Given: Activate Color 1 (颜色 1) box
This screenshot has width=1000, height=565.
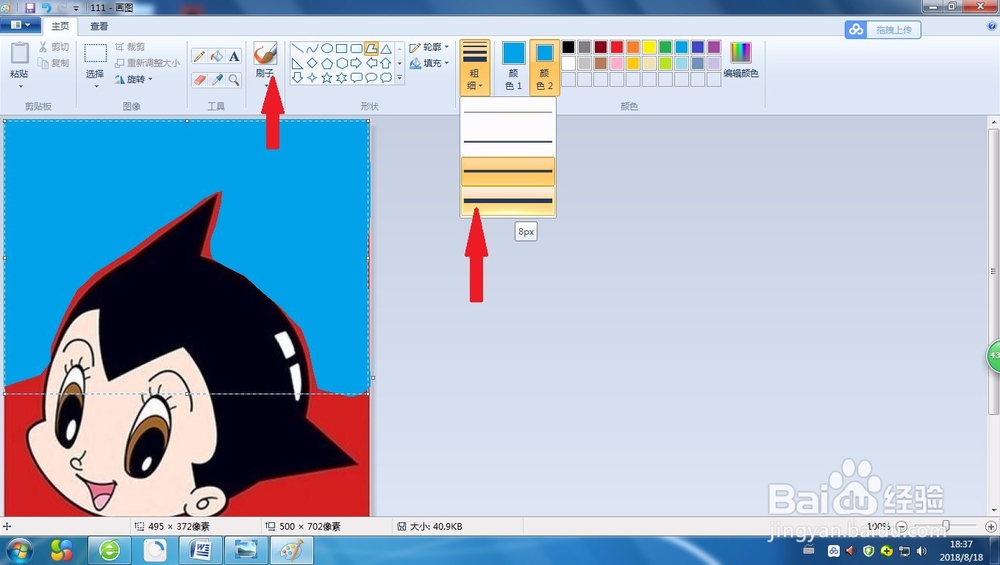Looking at the screenshot, I should click(x=513, y=66).
